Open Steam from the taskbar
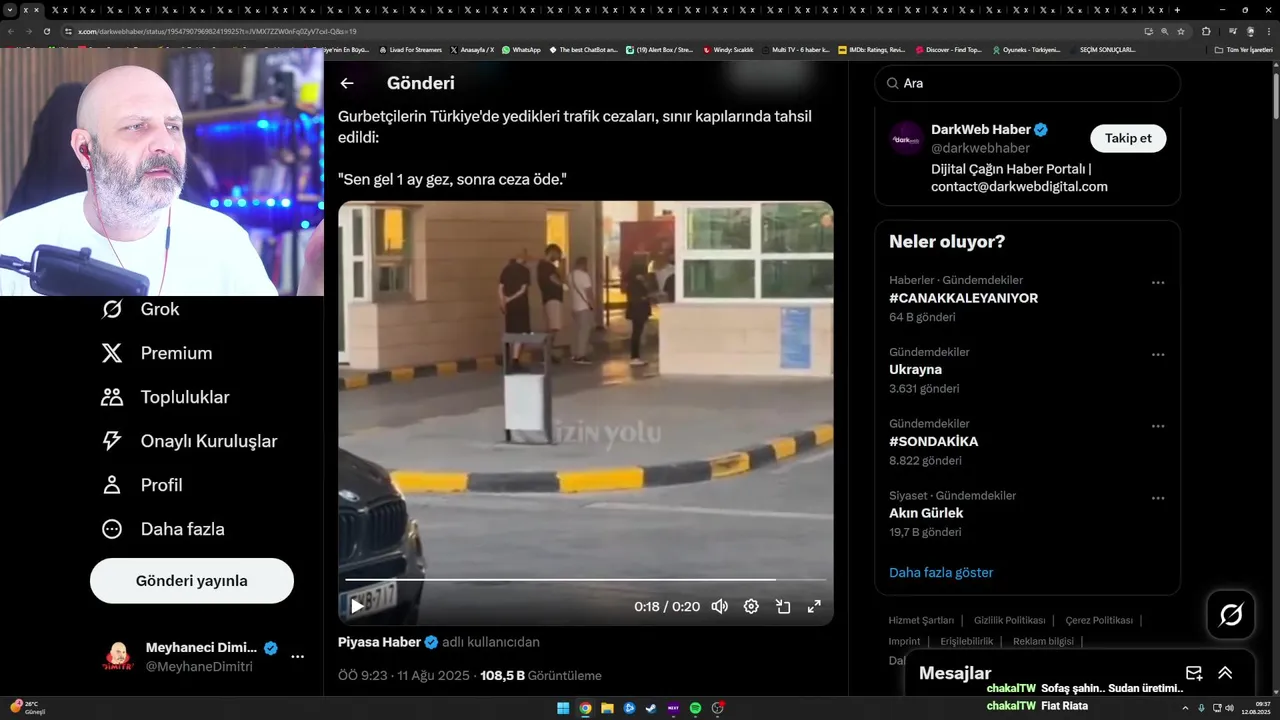This screenshot has height=720, width=1280. 651,708
